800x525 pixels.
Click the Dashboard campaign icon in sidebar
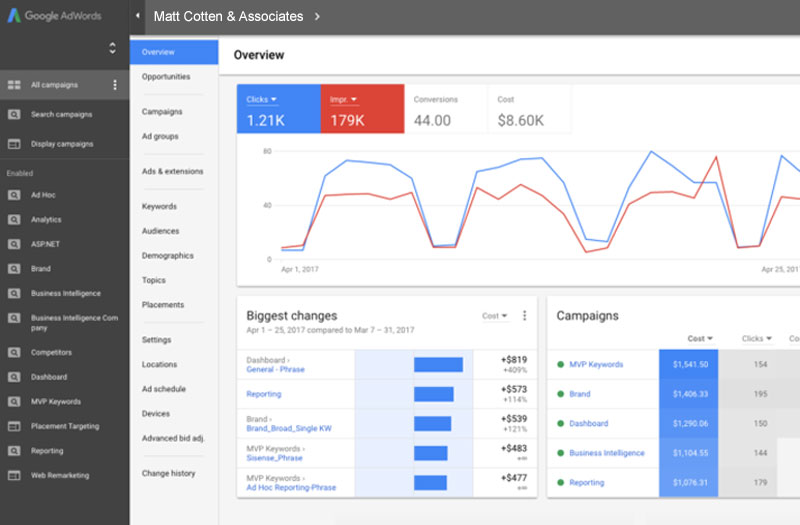coord(14,377)
